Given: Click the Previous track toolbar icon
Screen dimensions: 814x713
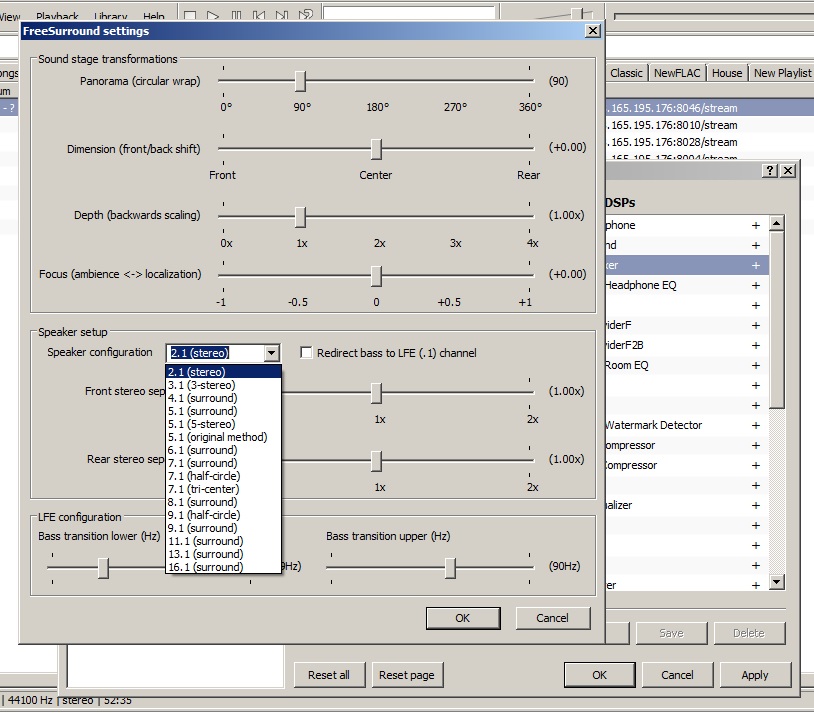Looking at the screenshot, I should tap(259, 16).
